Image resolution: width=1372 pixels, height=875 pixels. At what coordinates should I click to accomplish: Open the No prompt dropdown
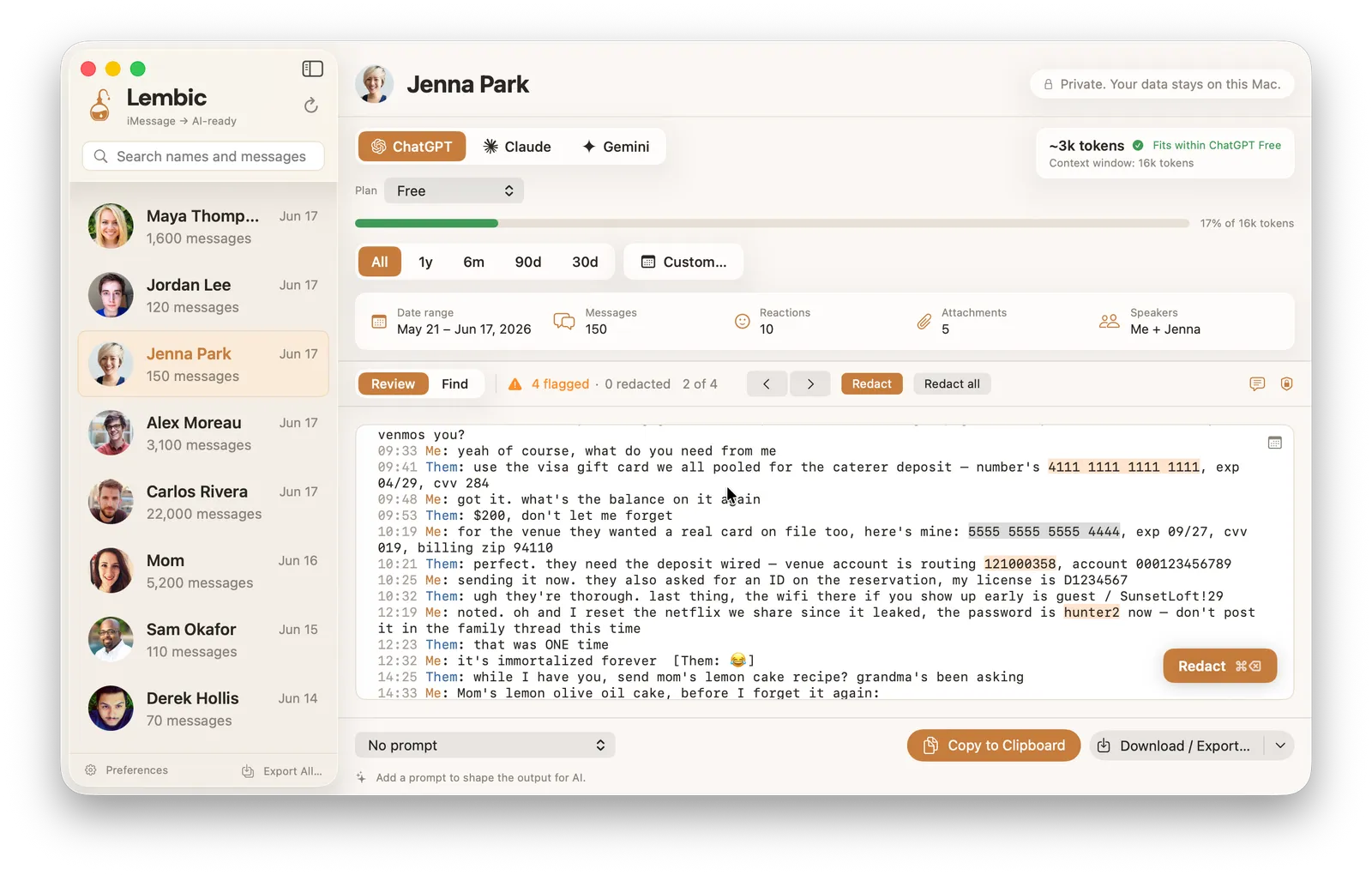485,745
